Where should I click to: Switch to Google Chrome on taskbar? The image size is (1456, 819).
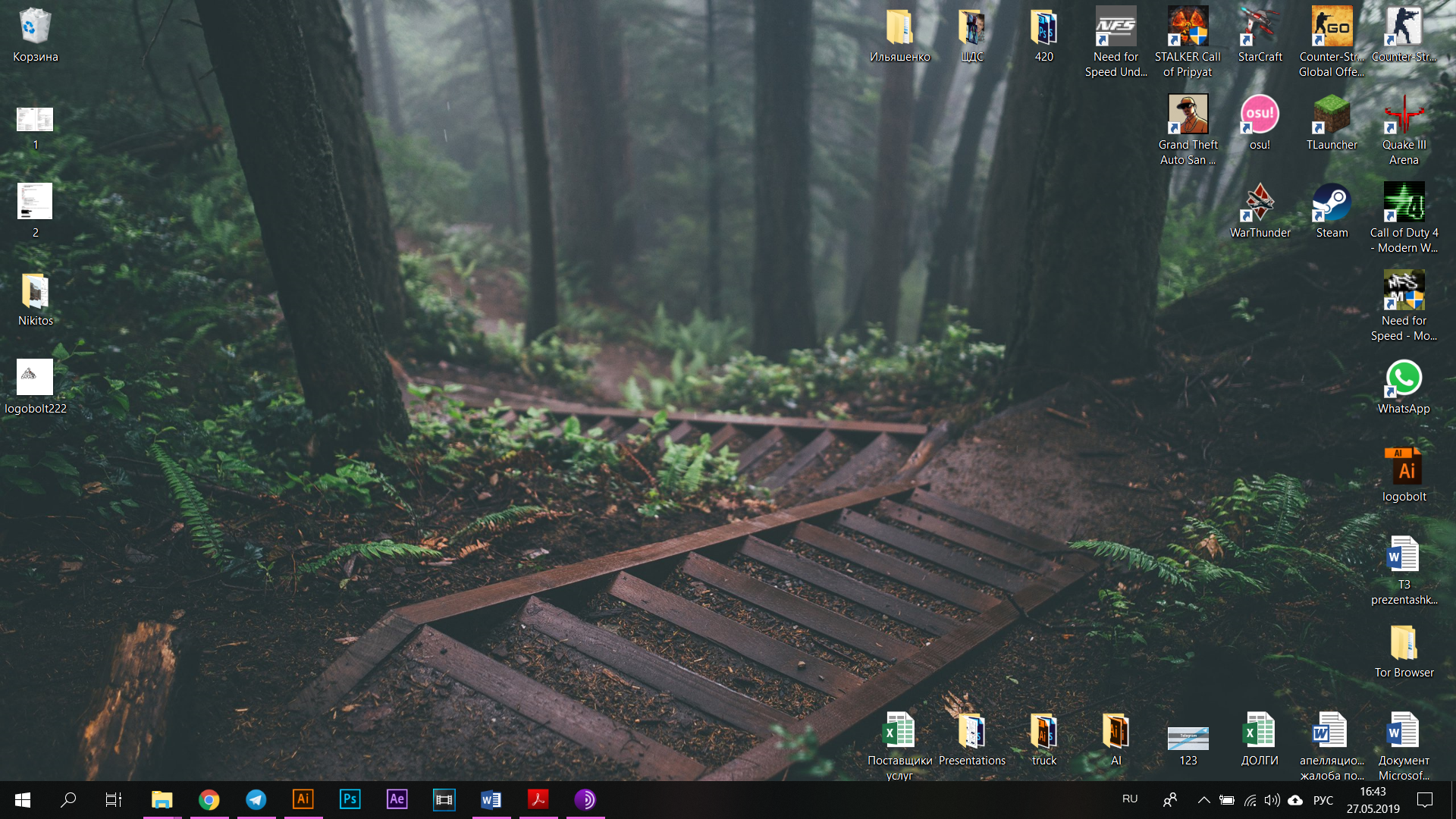click(209, 800)
